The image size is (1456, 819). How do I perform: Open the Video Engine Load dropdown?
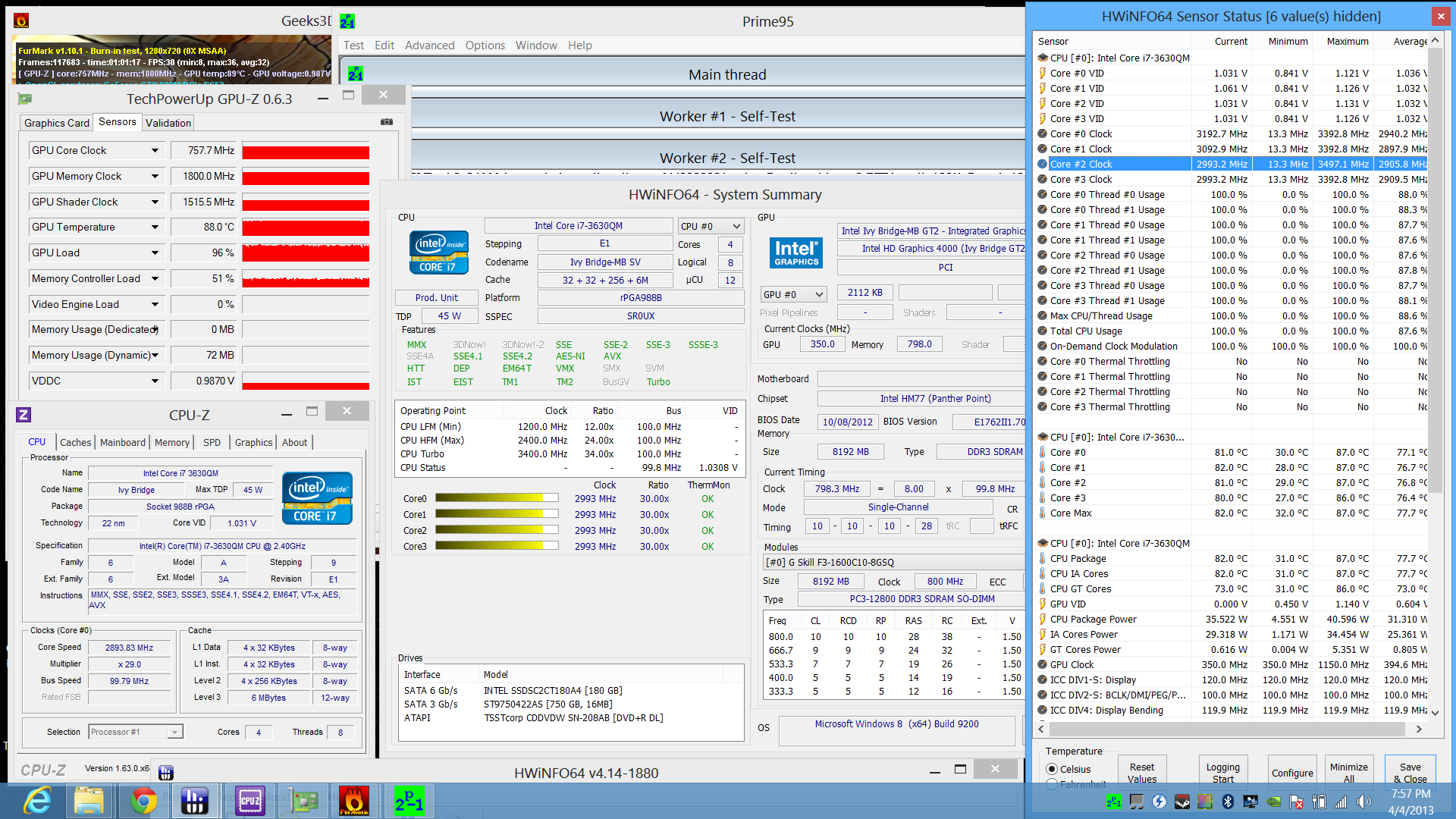pos(155,305)
